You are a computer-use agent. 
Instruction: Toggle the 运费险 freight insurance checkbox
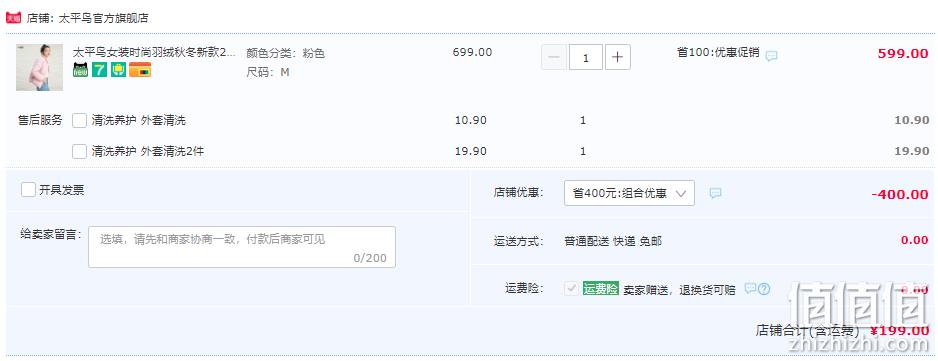pos(571,289)
